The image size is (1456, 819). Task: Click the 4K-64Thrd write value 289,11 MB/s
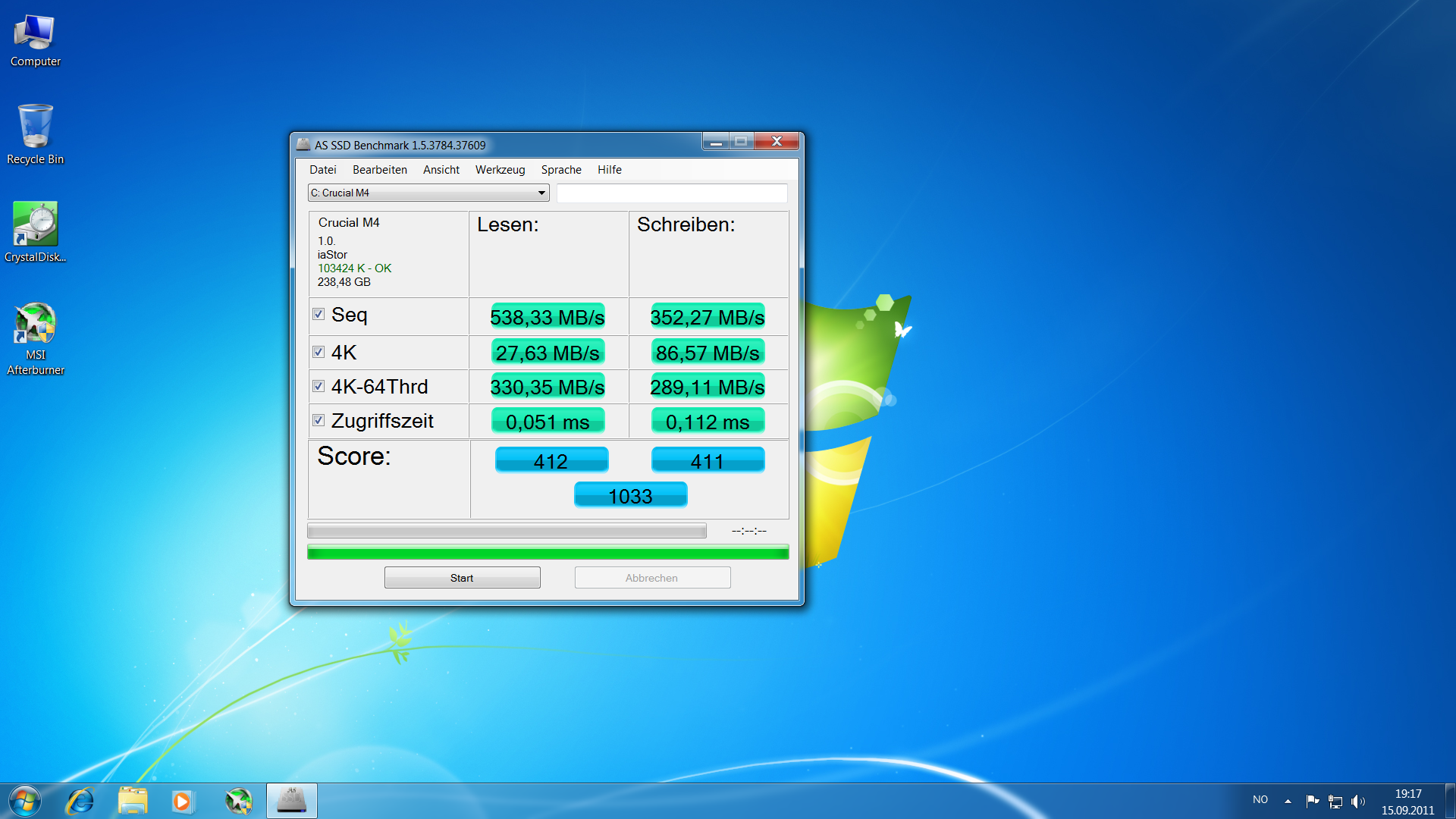pyautogui.click(x=708, y=387)
